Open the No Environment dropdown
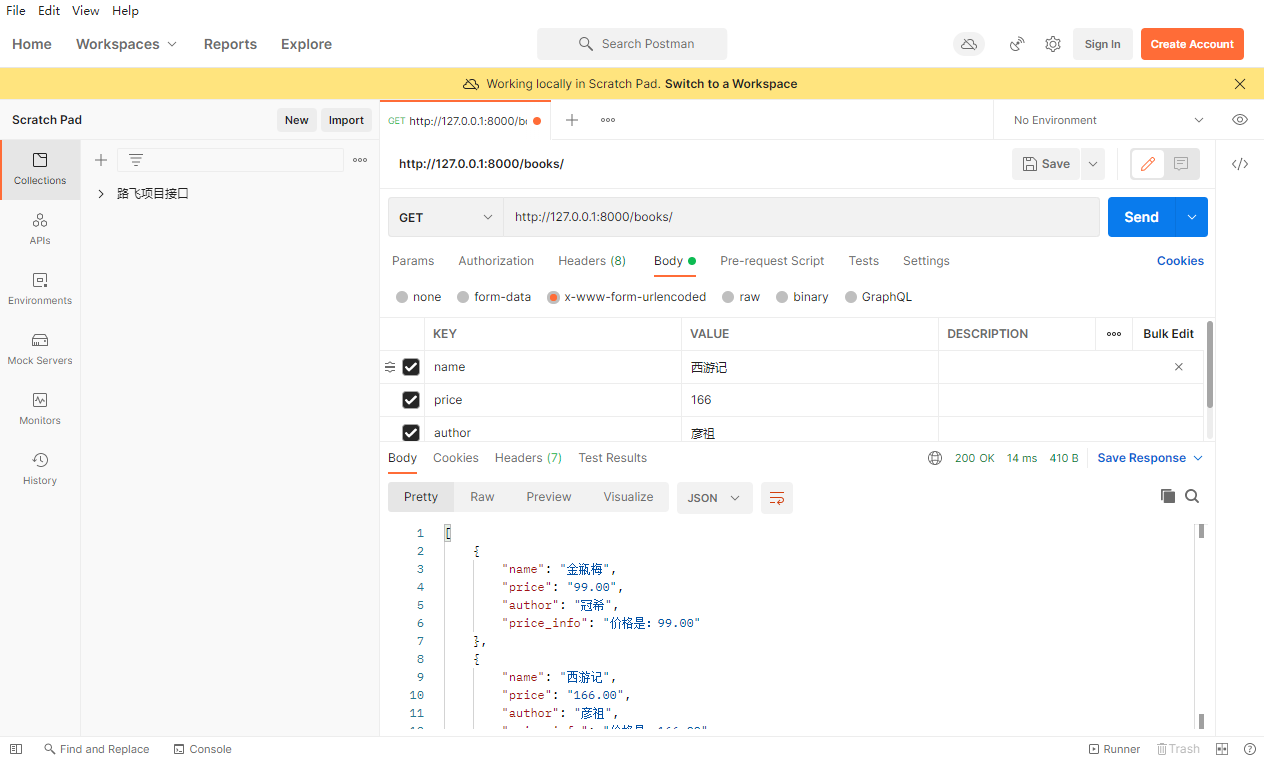The image size is (1264, 761). point(1107,120)
